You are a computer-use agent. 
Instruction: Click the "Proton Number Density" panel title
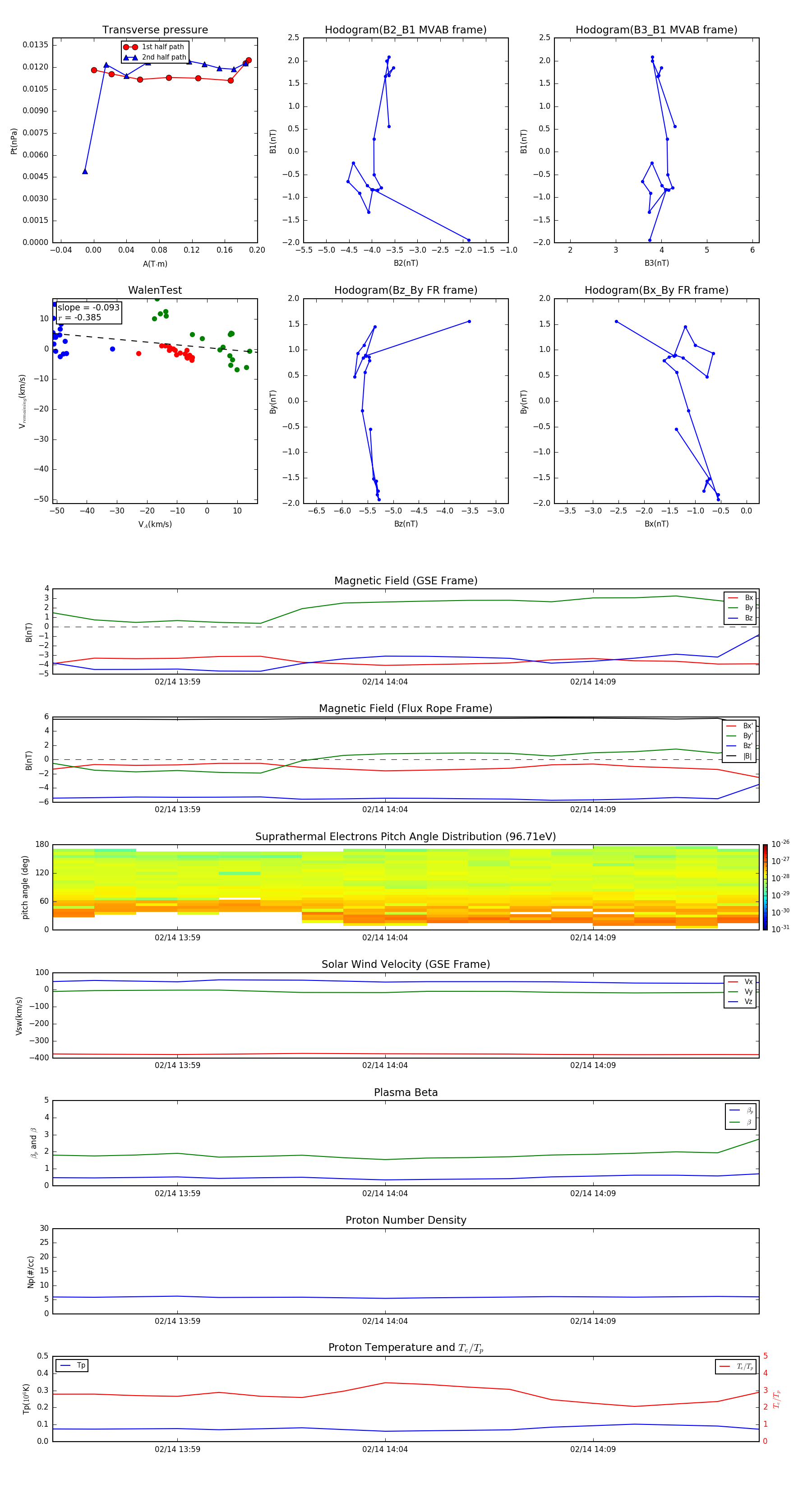point(406,1221)
